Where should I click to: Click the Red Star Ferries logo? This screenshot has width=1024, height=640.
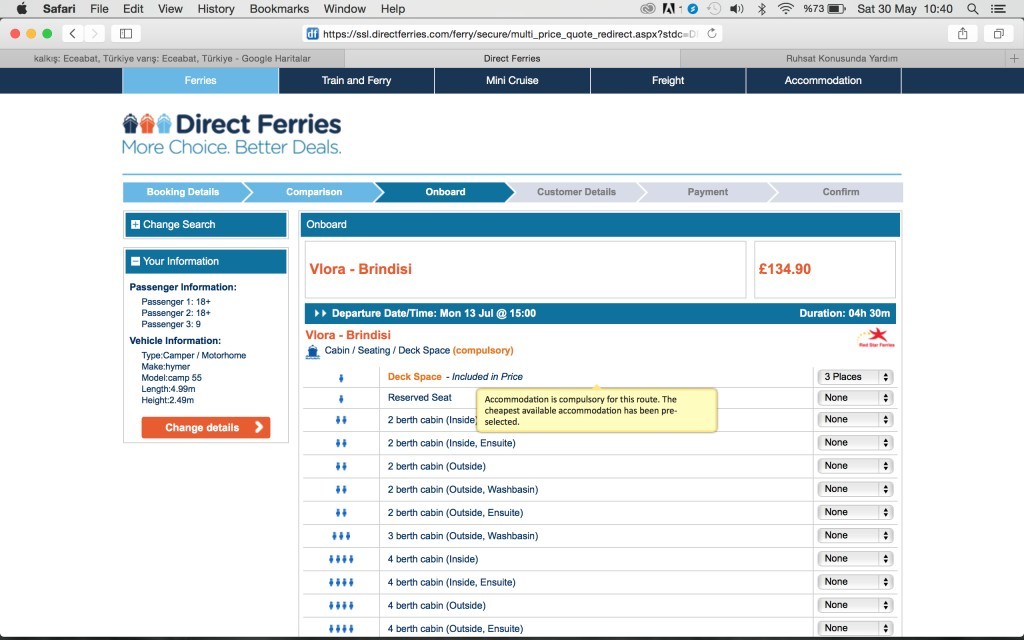tap(876, 338)
